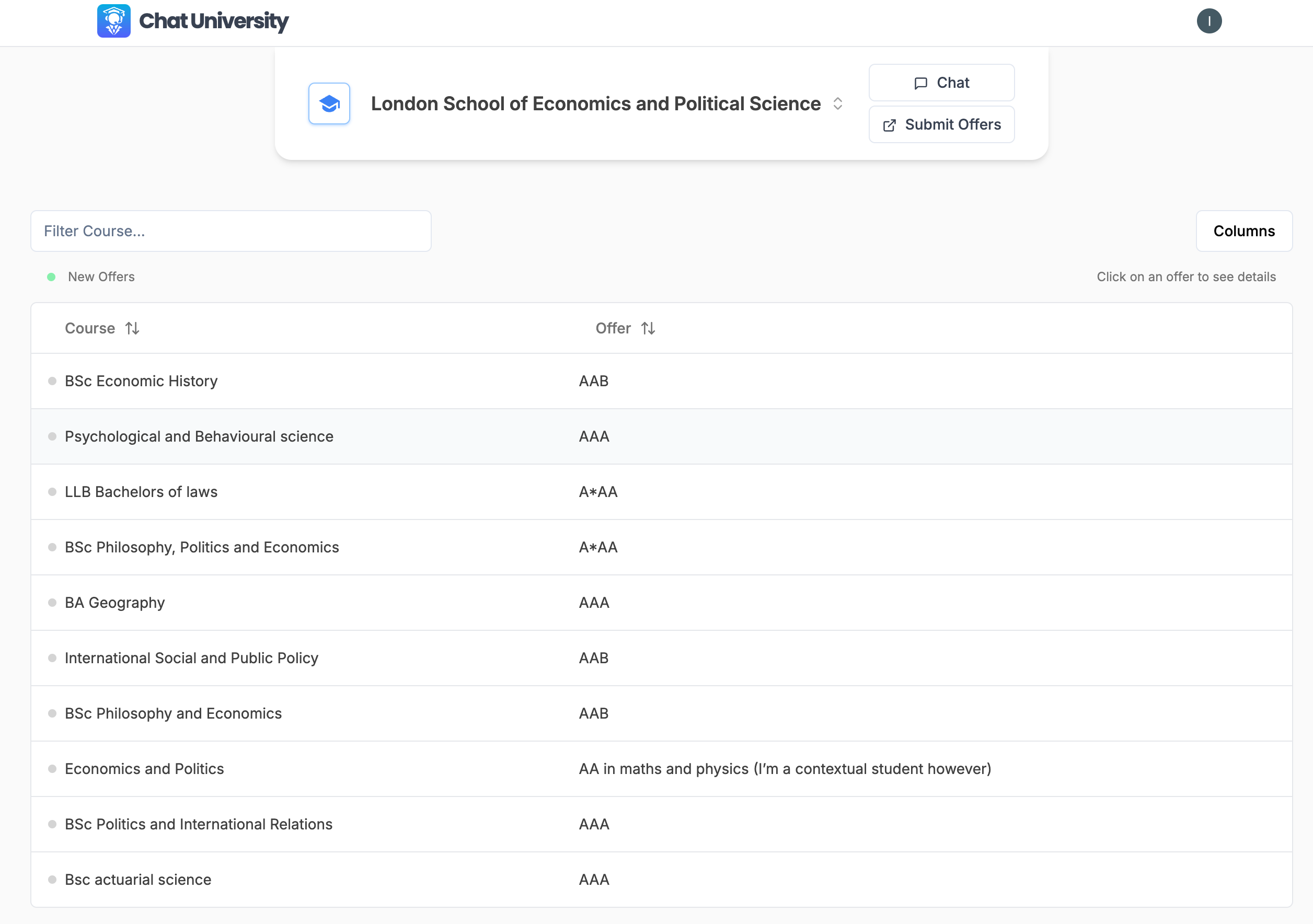Click the sort arrows next to Offer header

pyautogui.click(x=649, y=328)
